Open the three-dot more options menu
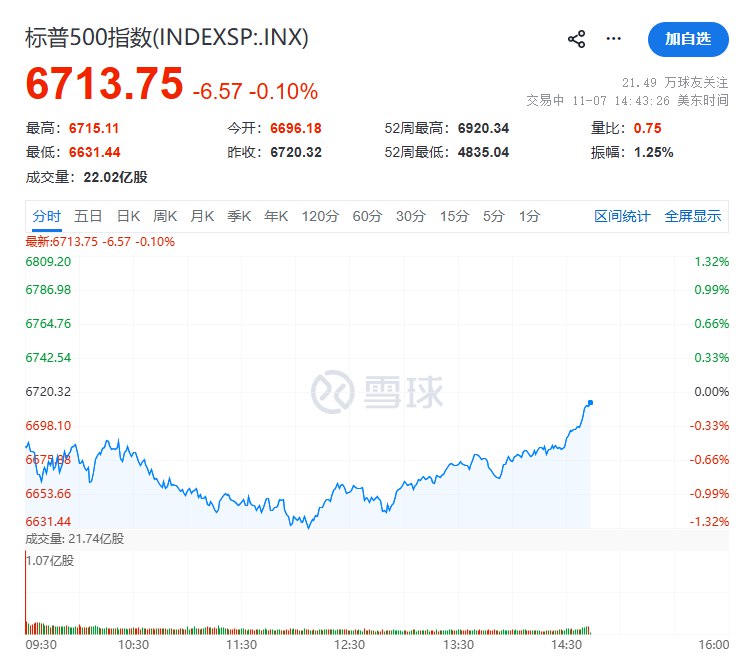The image size is (745, 670). [613, 38]
